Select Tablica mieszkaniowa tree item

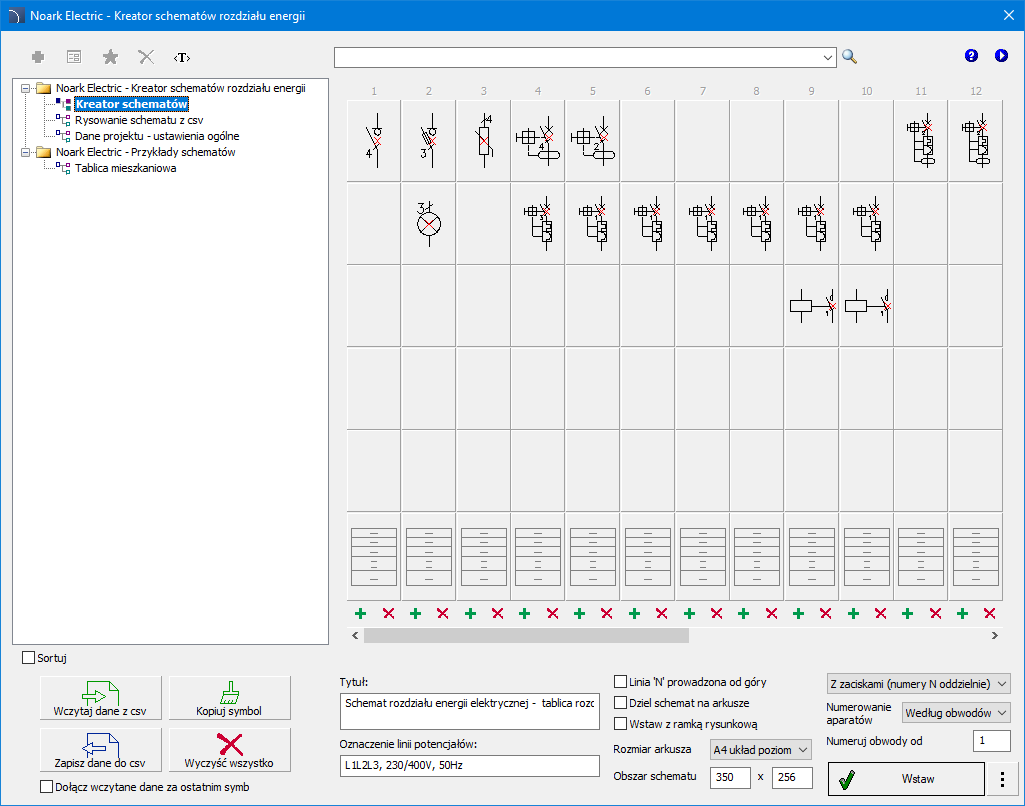(126, 168)
